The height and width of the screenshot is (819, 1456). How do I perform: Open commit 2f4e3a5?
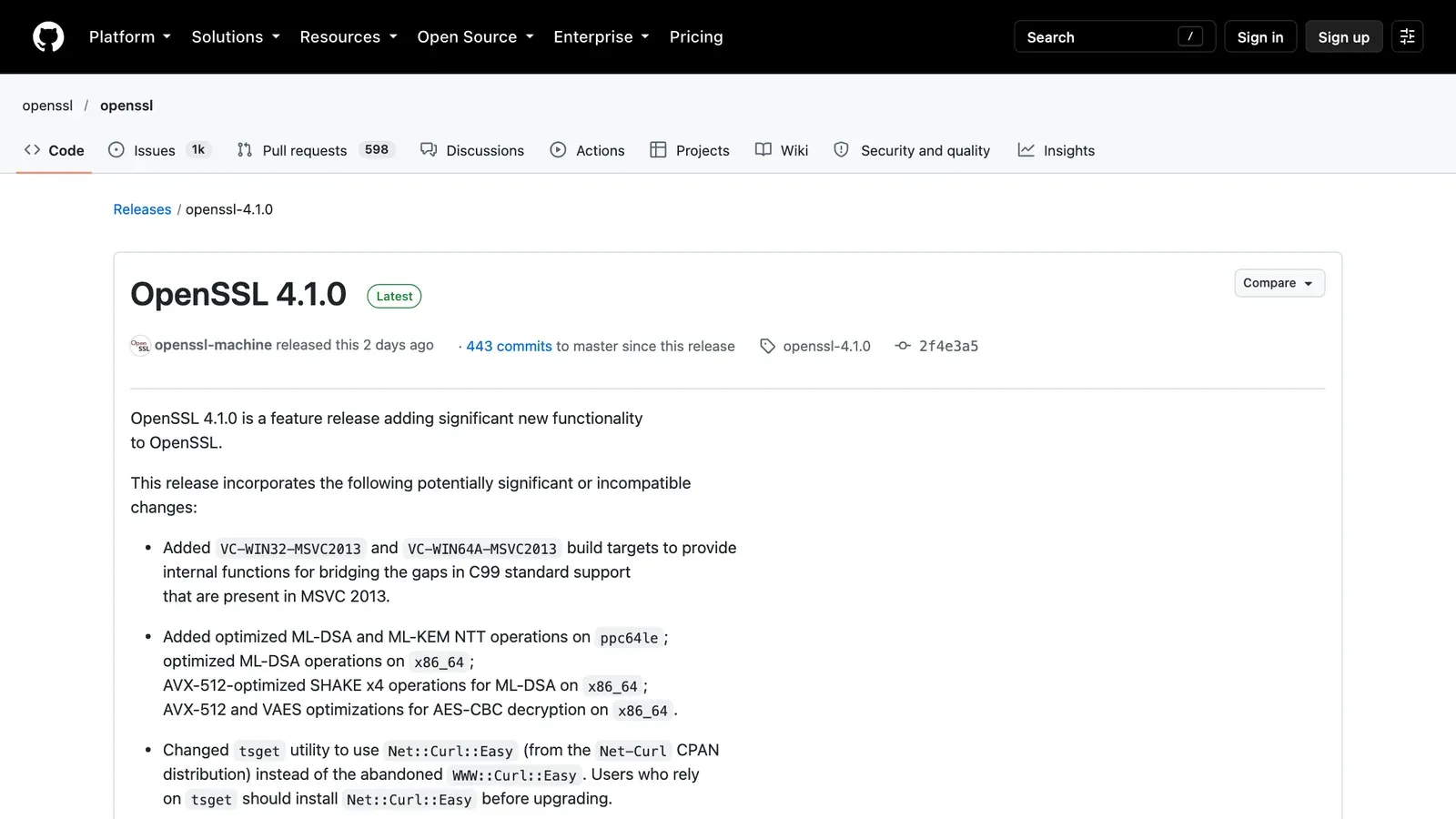tap(948, 347)
